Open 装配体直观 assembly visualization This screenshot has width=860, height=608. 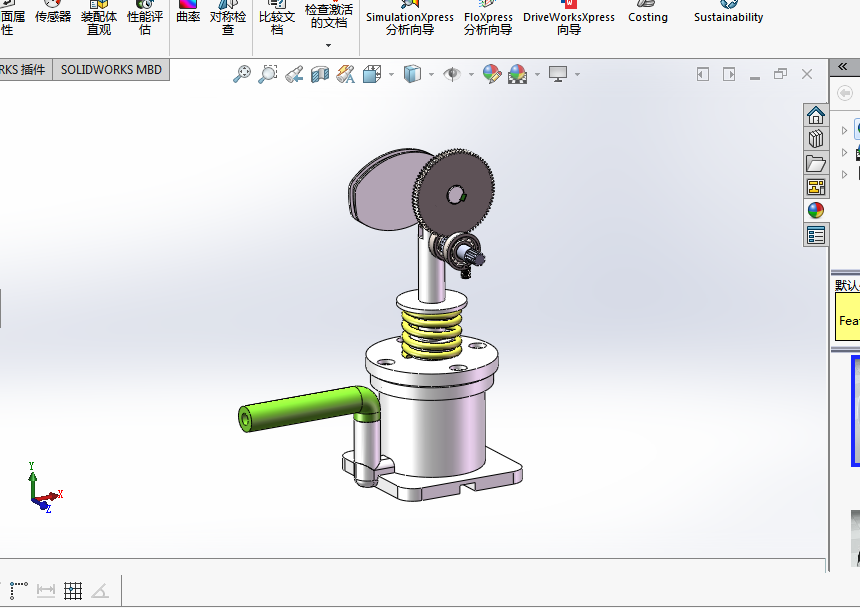coord(99,19)
